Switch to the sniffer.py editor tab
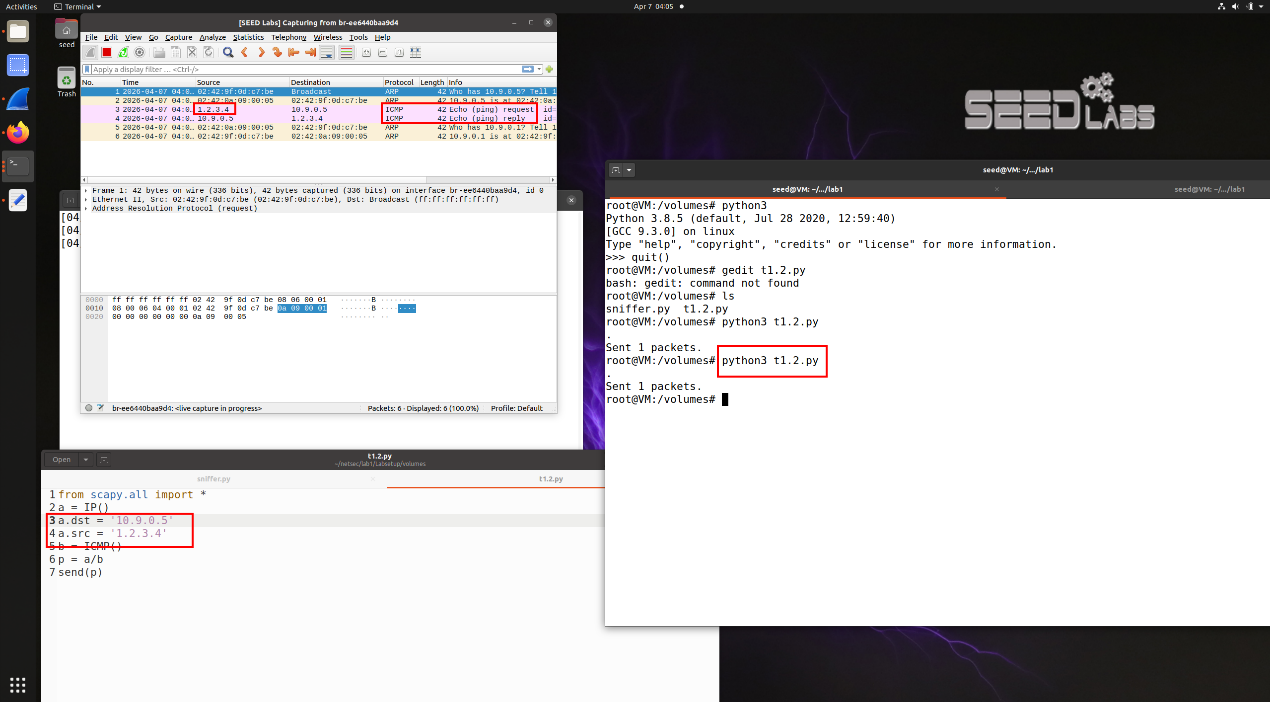 (214, 479)
